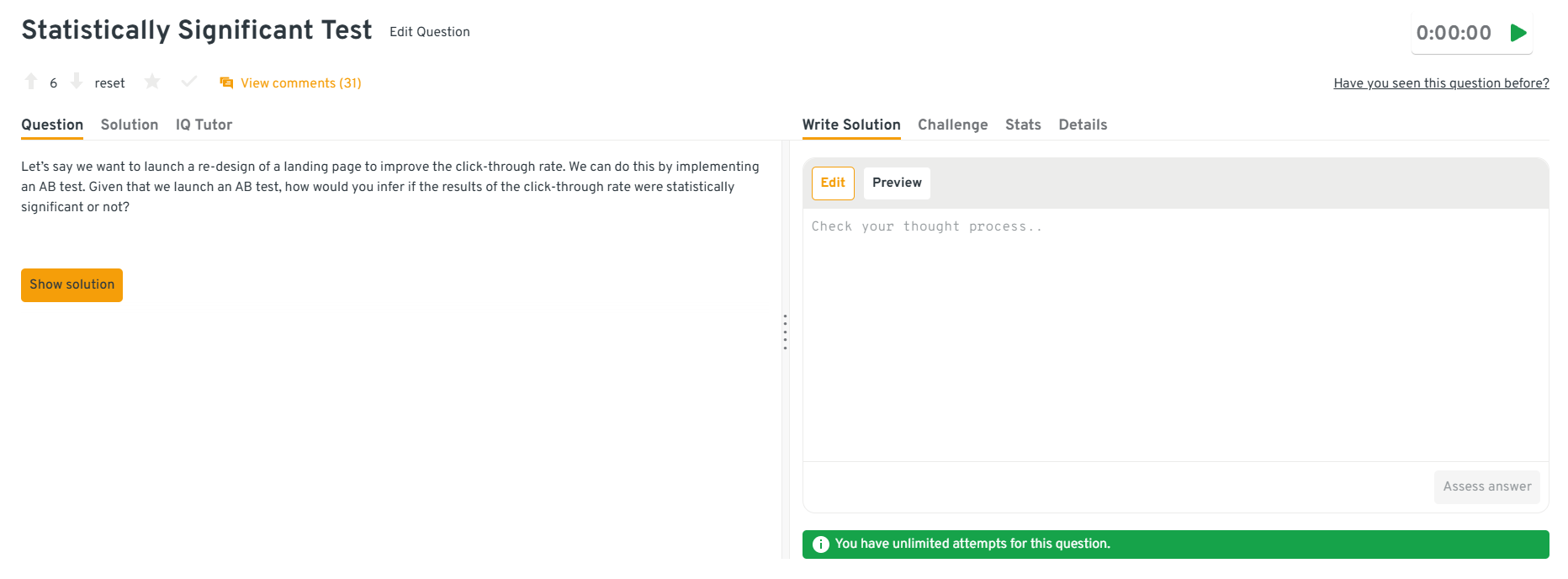Image resolution: width=1568 pixels, height=579 pixels.
Task: Click the comments speech bubble icon
Action: coord(226,82)
